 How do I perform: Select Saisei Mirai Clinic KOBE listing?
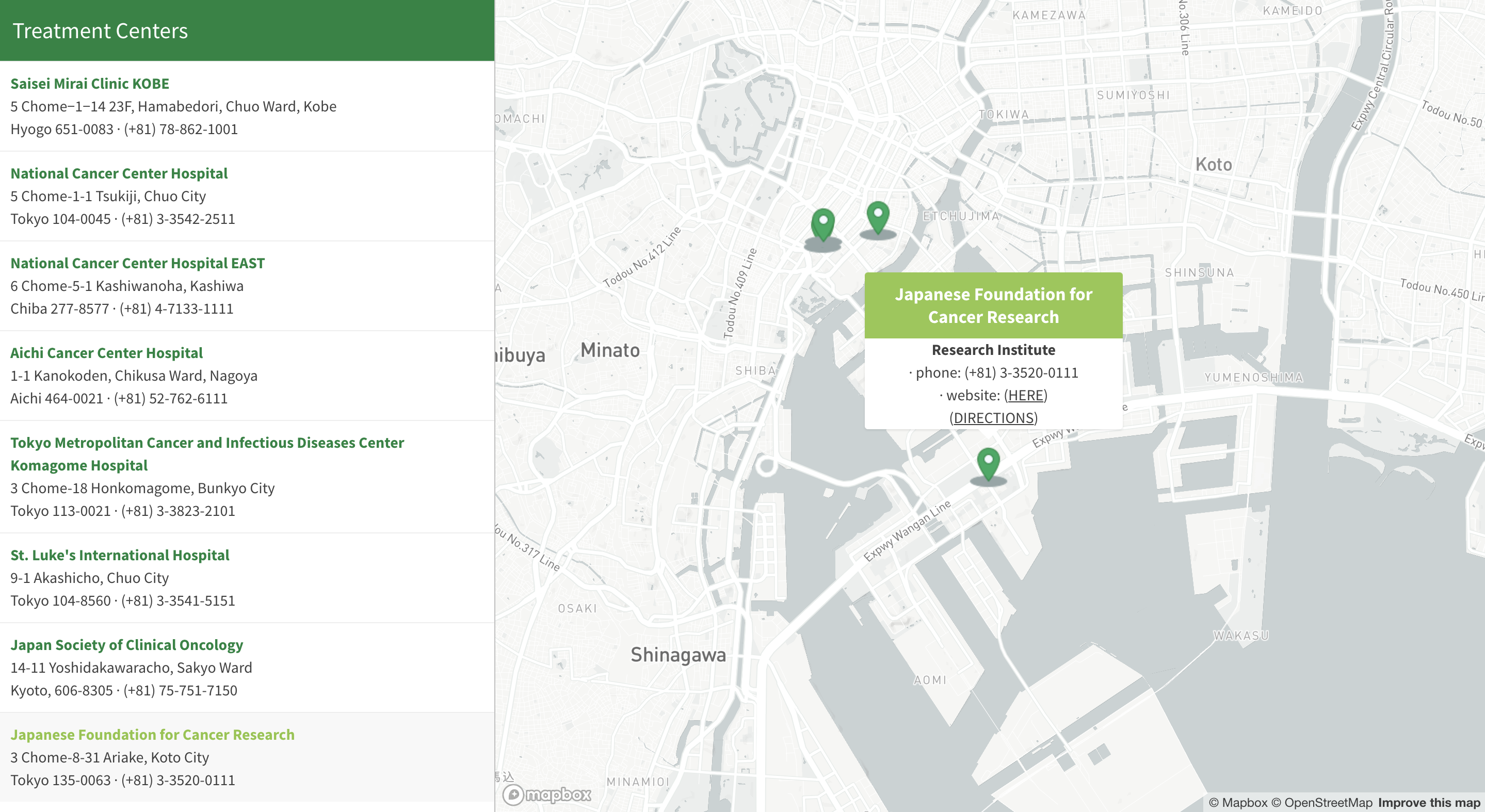90,84
